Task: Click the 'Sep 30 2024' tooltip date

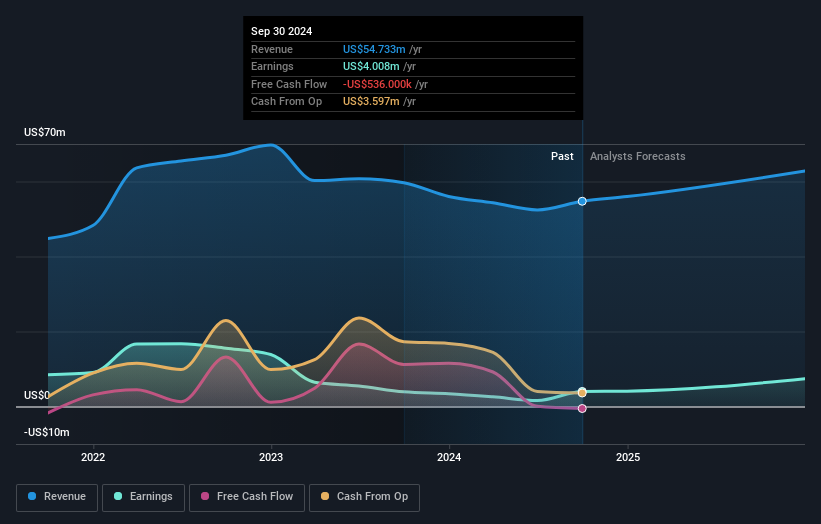Action: [281, 31]
